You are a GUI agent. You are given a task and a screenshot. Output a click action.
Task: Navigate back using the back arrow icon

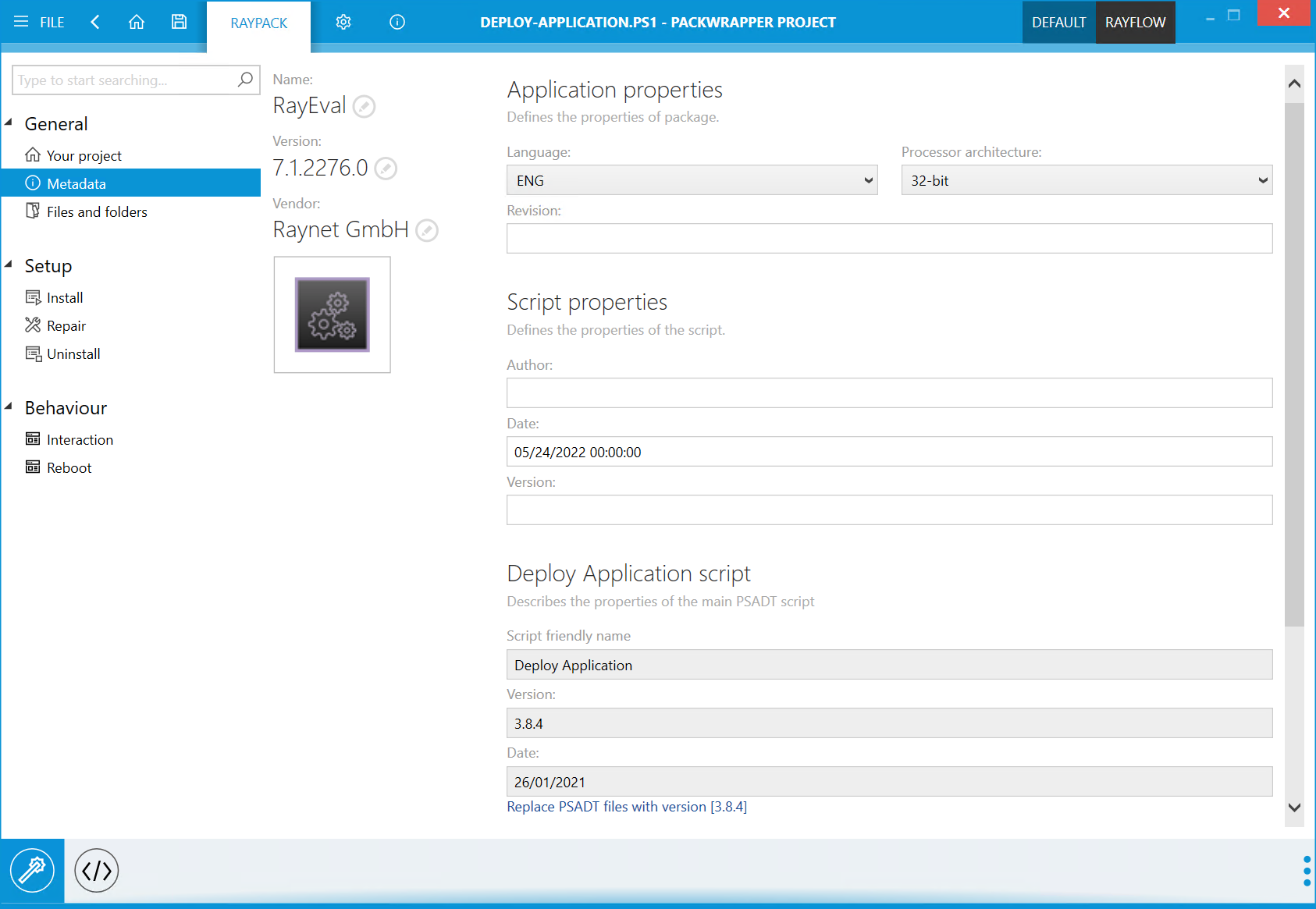pyautogui.click(x=94, y=22)
